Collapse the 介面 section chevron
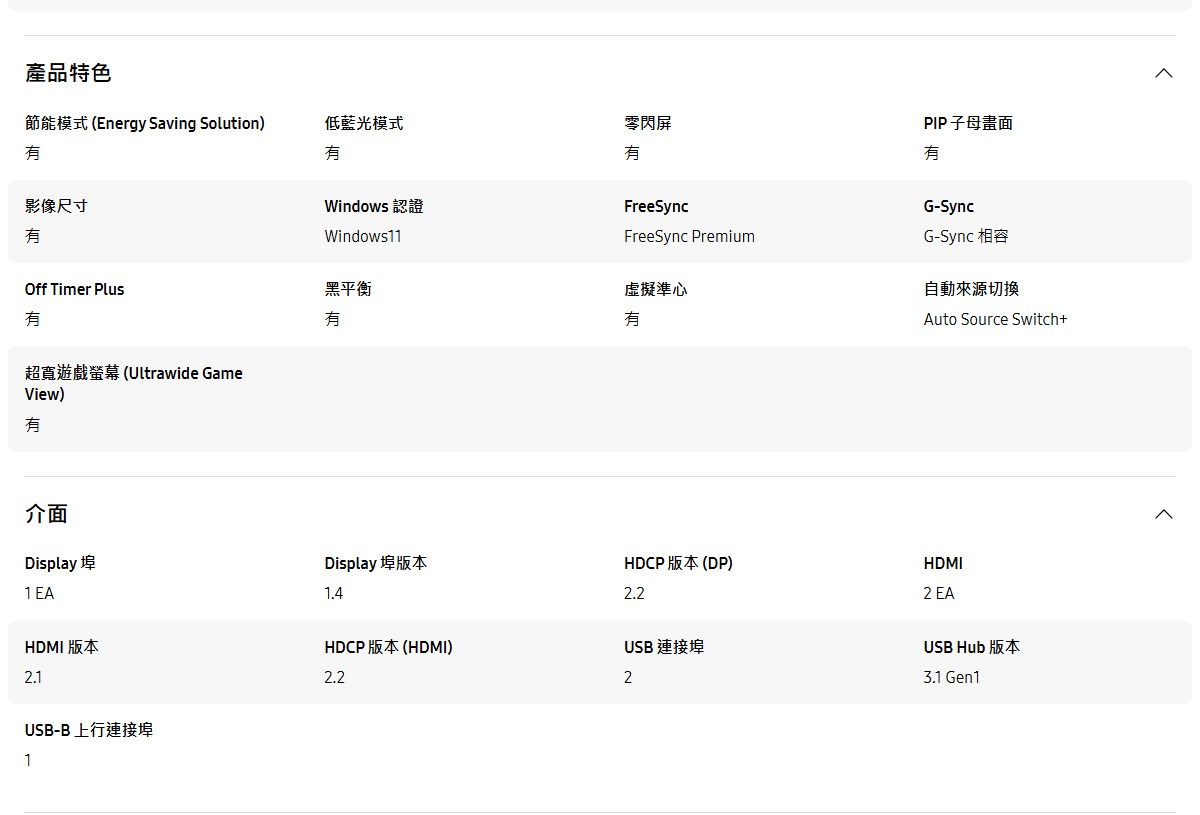Image resolution: width=1200 pixels, height=815 pixels. click(1163, 513)
